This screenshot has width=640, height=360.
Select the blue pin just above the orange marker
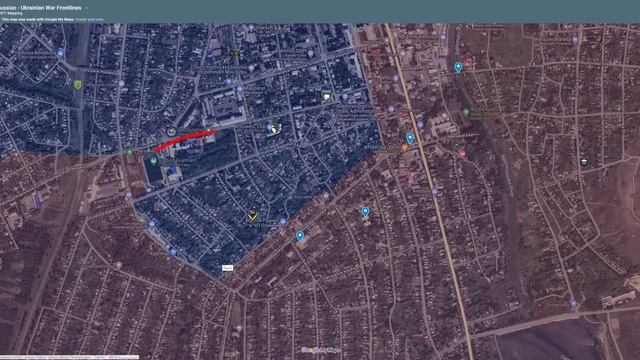[410, 138]
